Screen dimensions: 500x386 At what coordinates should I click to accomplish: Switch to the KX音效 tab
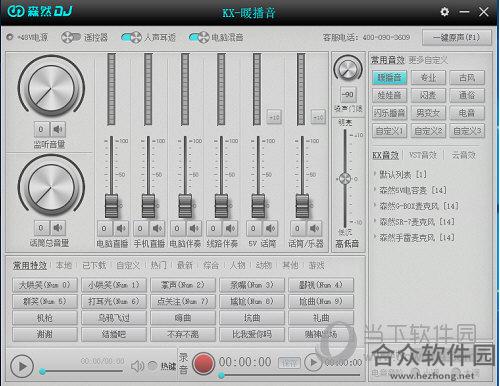click(x=385, y=155)
